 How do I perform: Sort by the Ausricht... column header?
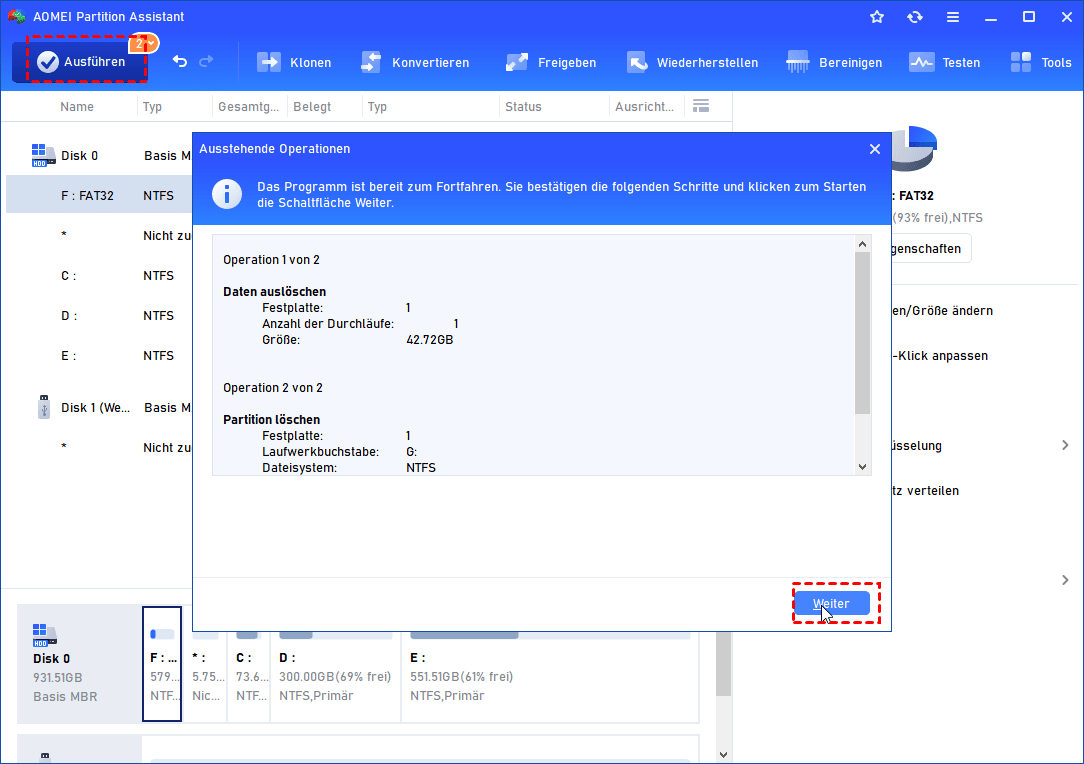pos(644,106)
